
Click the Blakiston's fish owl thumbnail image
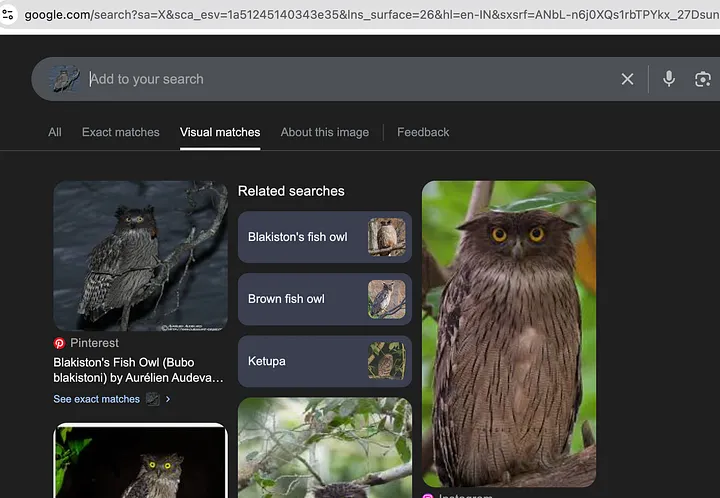click(x=387, y=237)
